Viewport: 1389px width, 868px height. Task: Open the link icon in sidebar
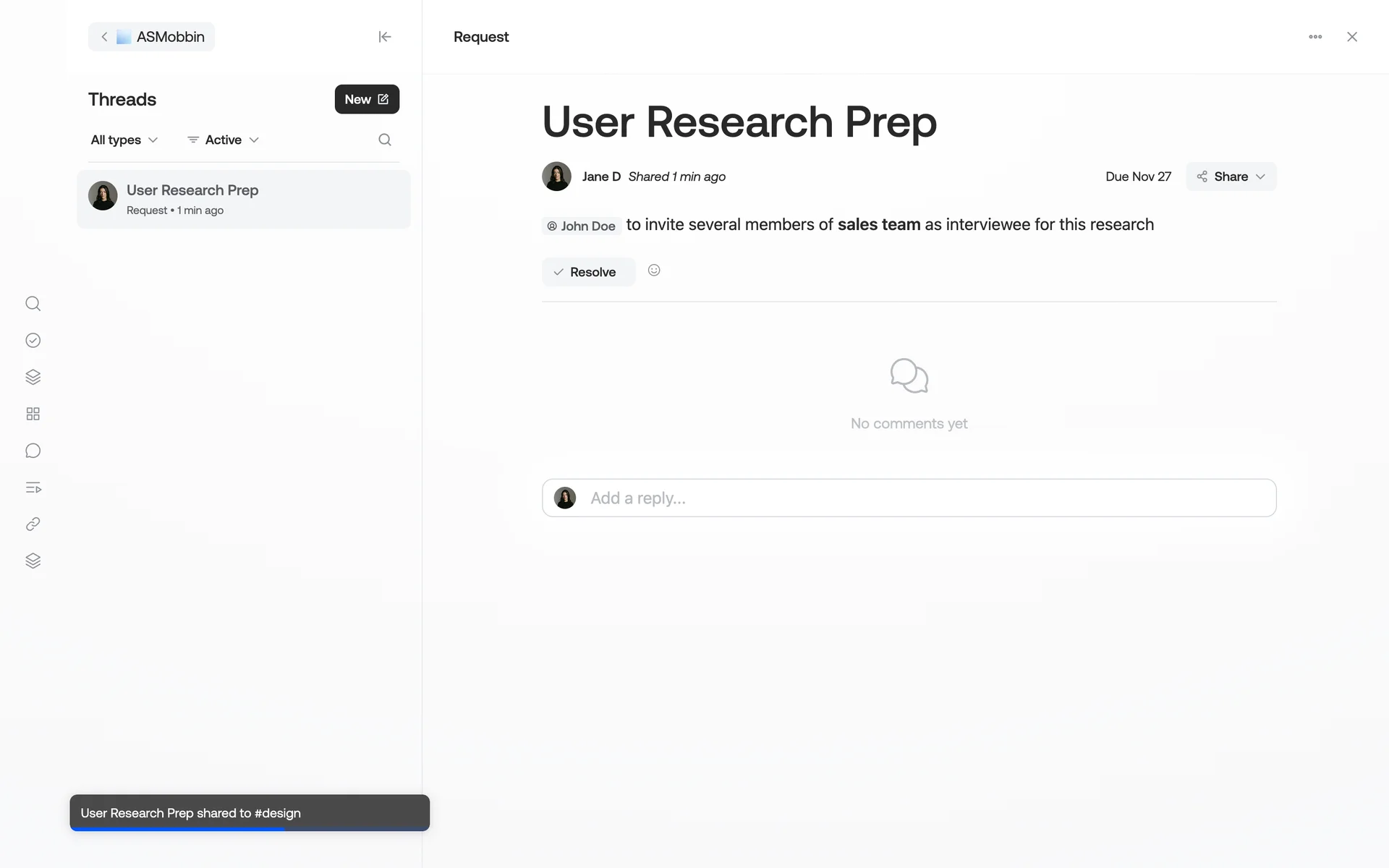(33, 524)
